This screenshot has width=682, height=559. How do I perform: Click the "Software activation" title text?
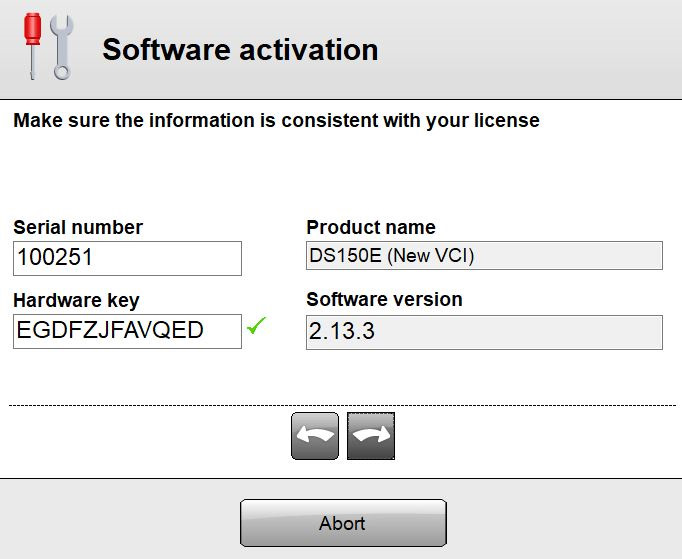240,49
